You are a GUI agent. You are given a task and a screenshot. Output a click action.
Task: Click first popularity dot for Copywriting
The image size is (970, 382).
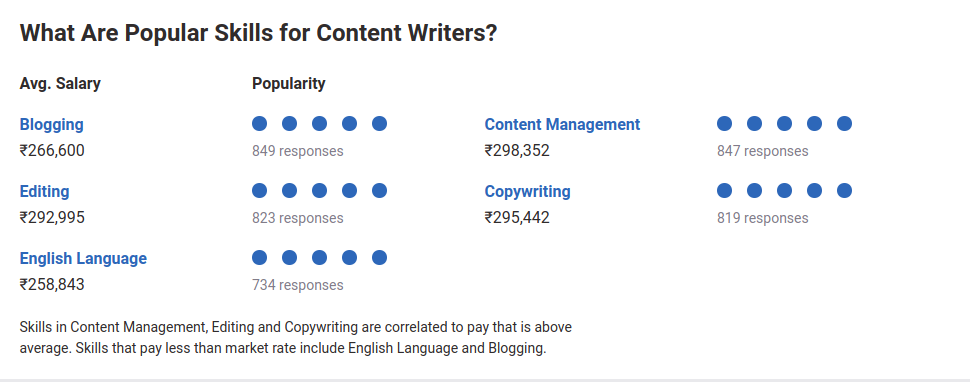(724, 190)
